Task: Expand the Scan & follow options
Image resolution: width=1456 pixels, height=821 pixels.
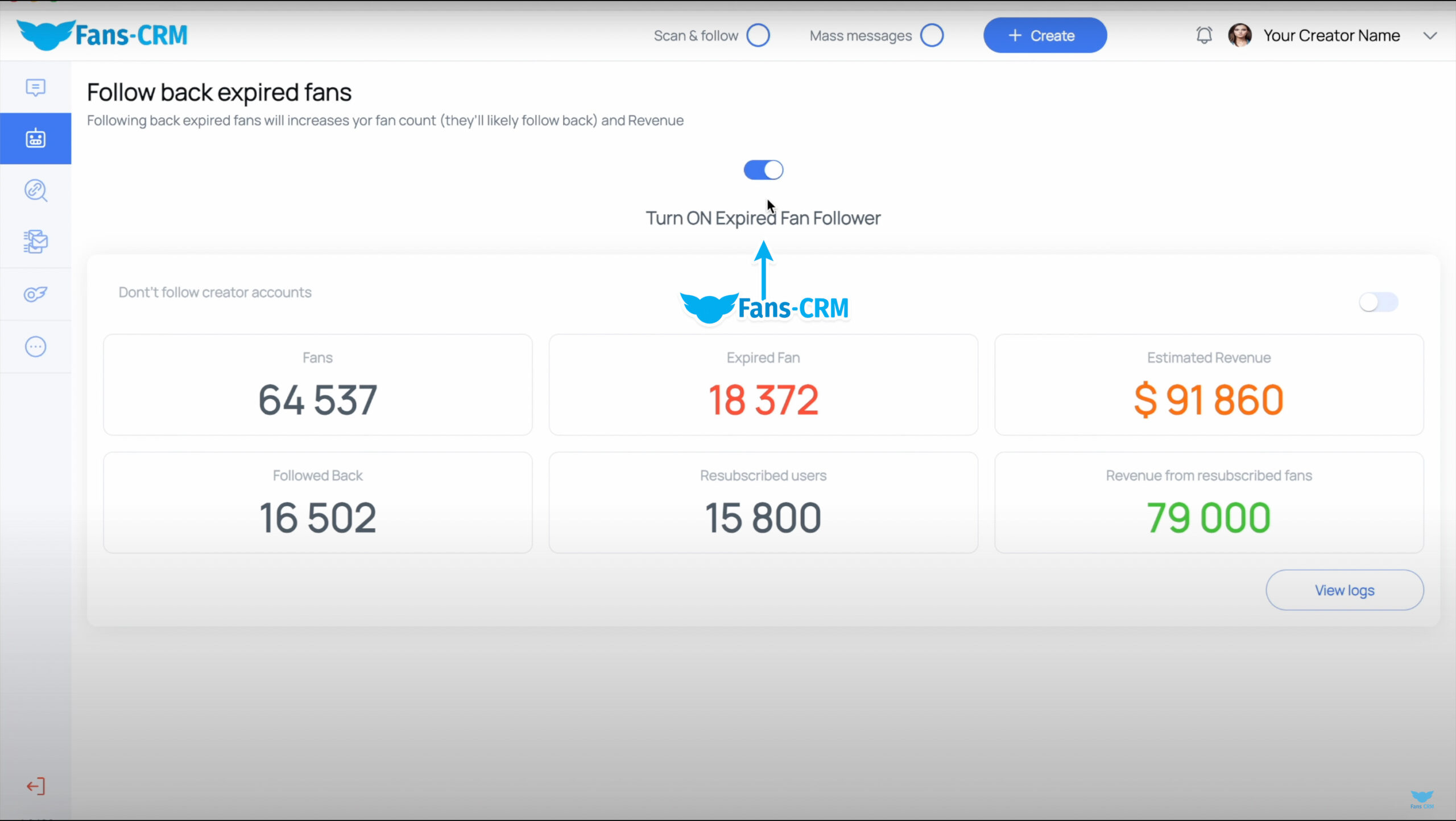Action: [x=758, y=35]
